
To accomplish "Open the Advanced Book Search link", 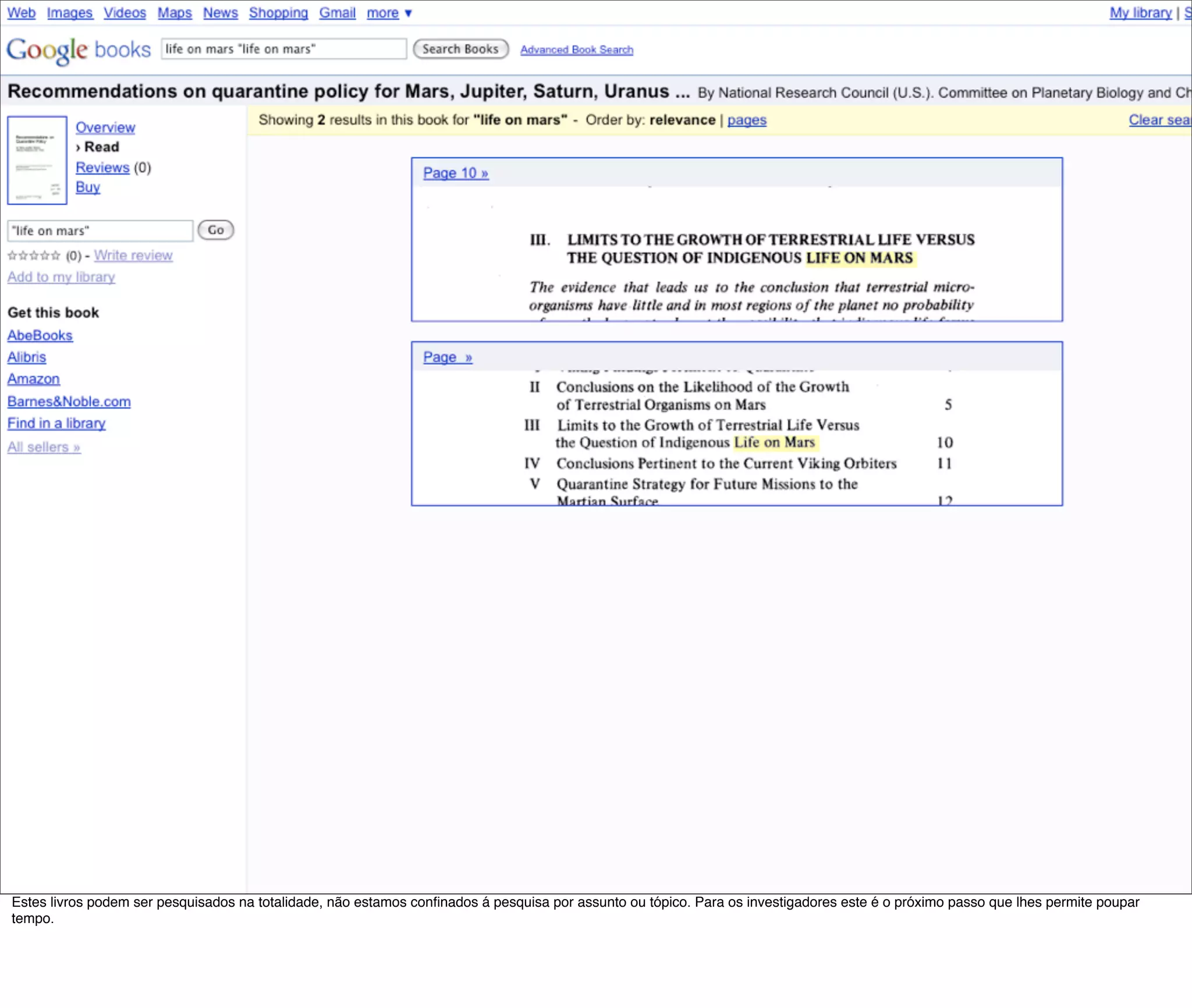I will (576, 50).
